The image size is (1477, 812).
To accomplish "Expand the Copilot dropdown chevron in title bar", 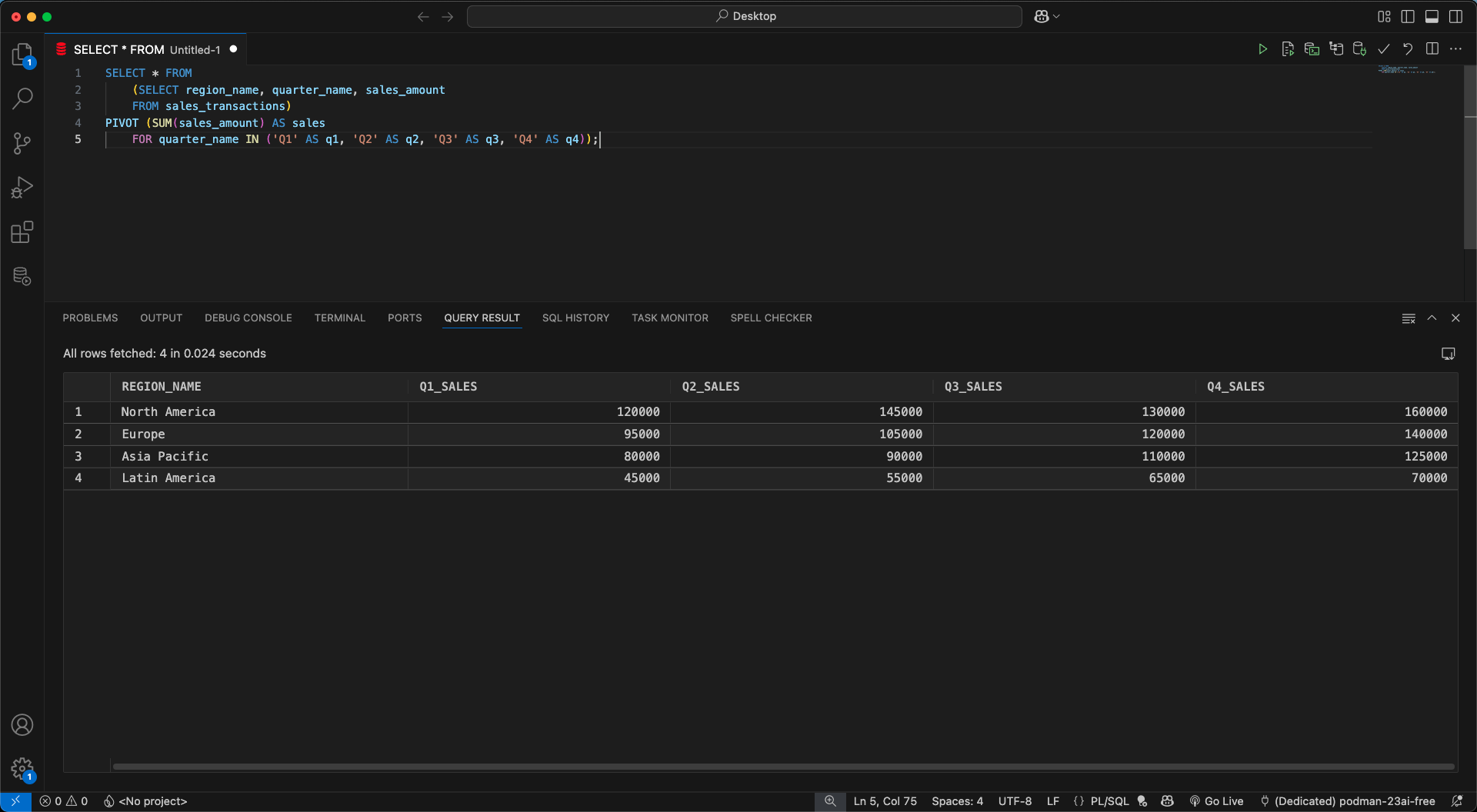I will 1057,16.
